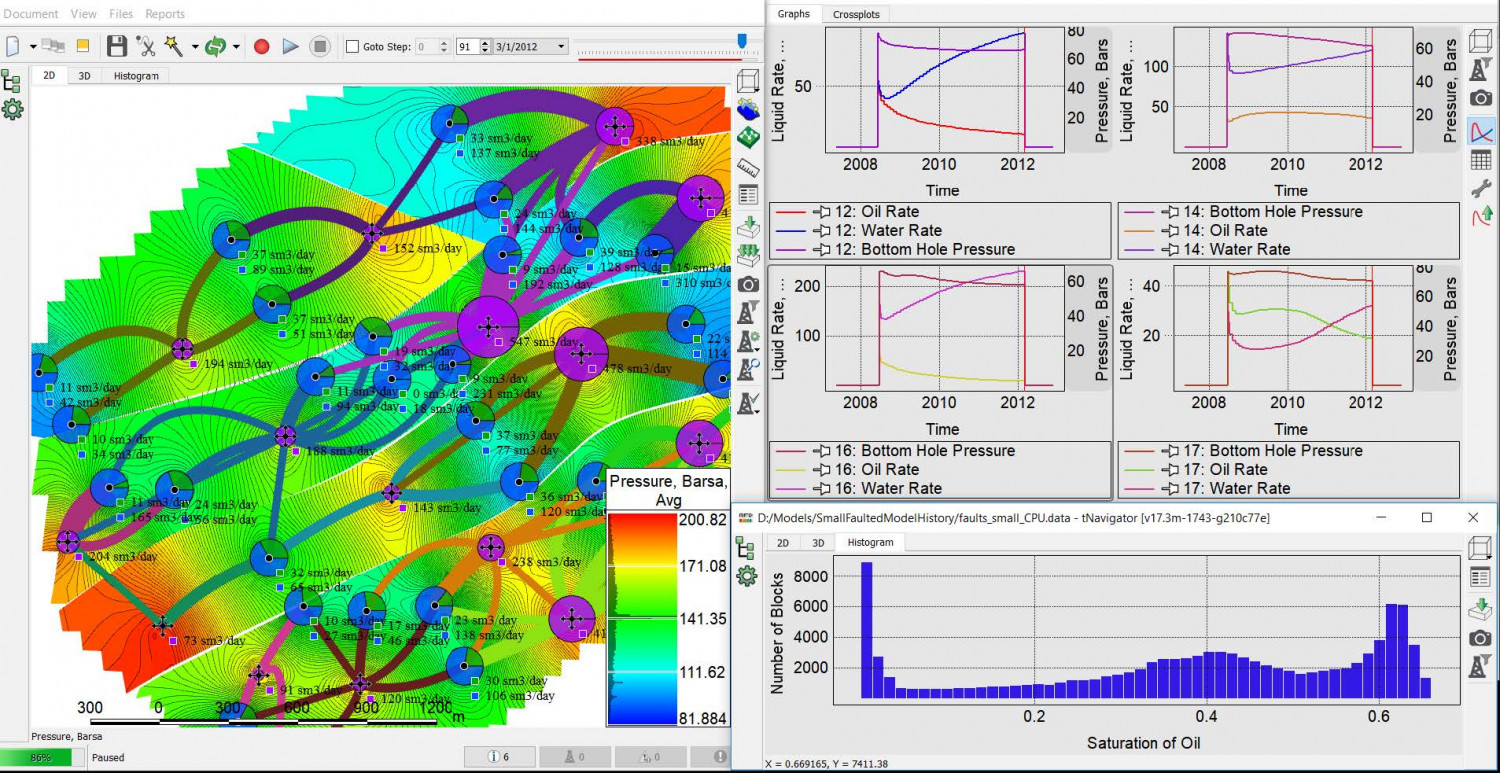This screenshot has height=773, width=1500.
Task: Take a screenshot with map camera icon
Action: click(747, 285)
